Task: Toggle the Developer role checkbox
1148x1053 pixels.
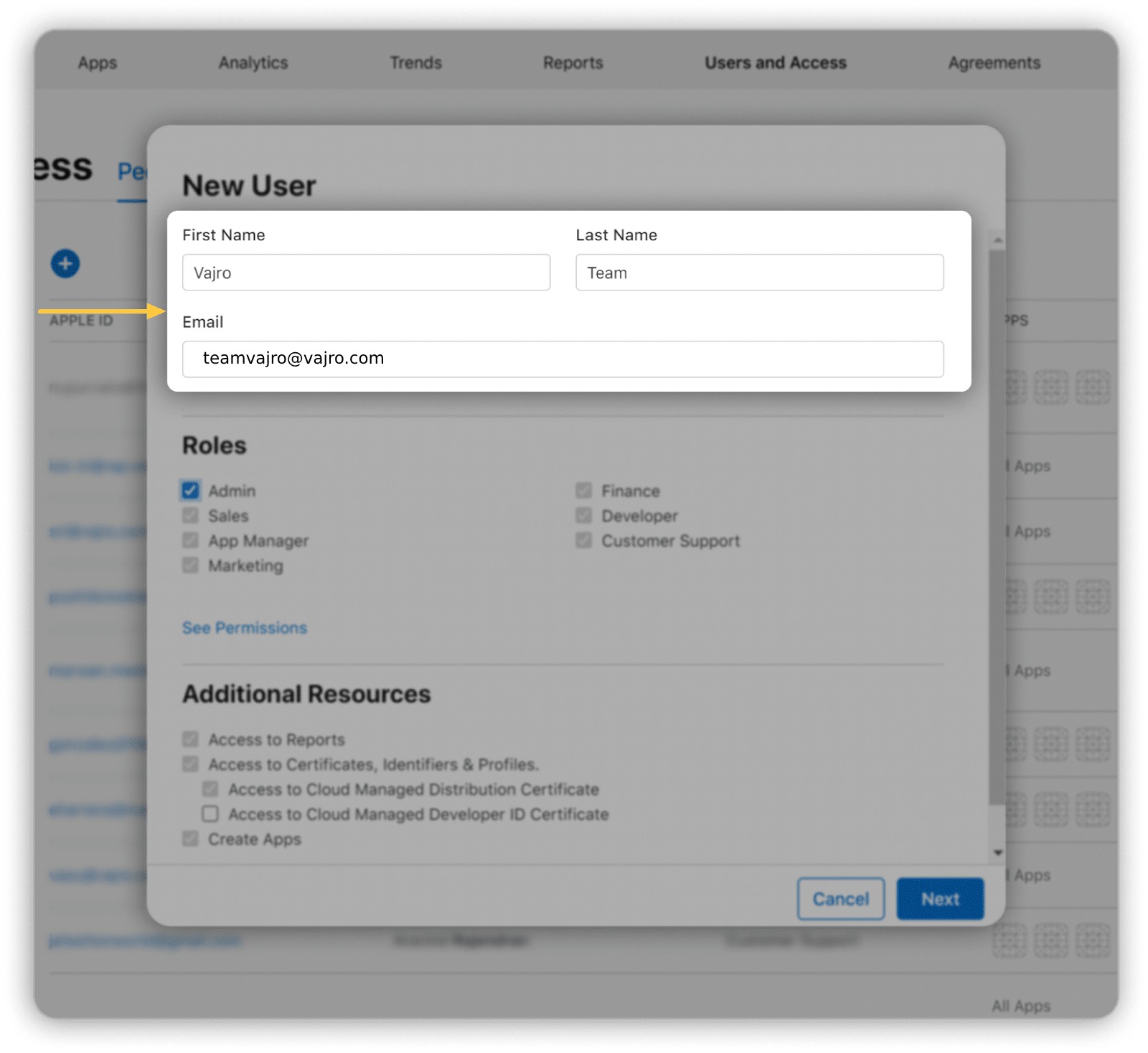Action: (584, 516)
